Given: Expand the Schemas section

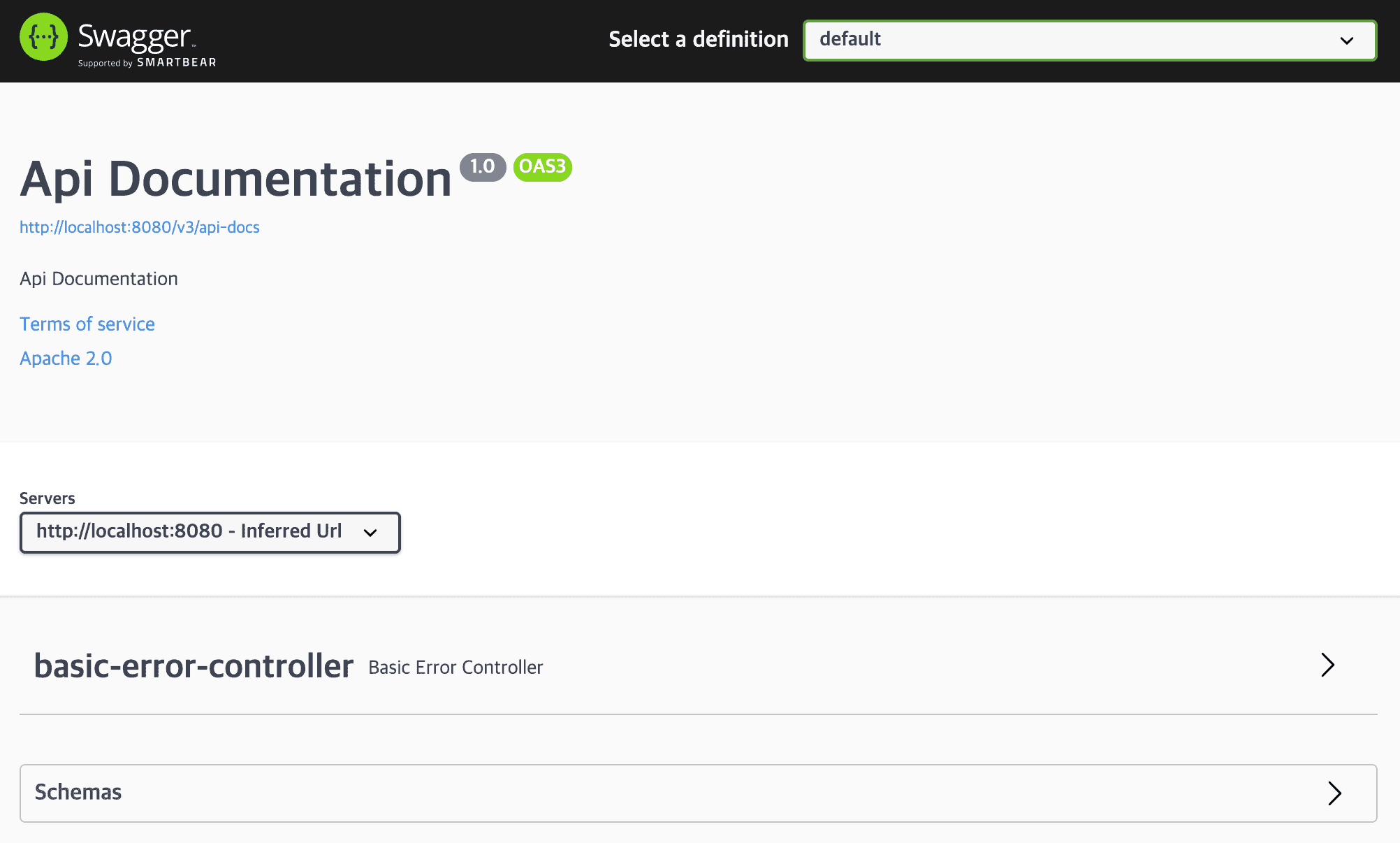Looking at the screenshot, I should pos(78,793).
